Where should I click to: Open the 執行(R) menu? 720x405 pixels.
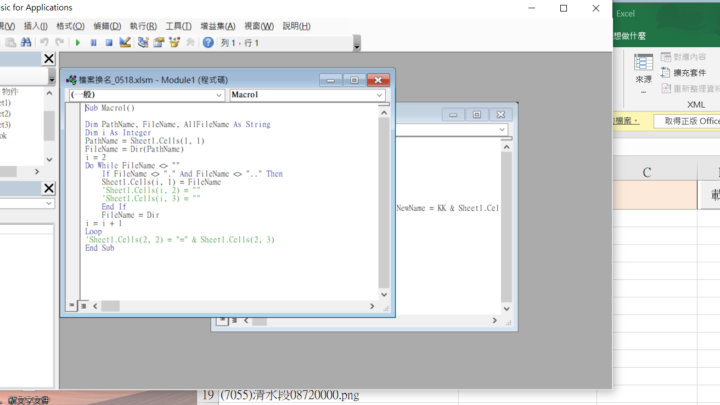(143, 26)
